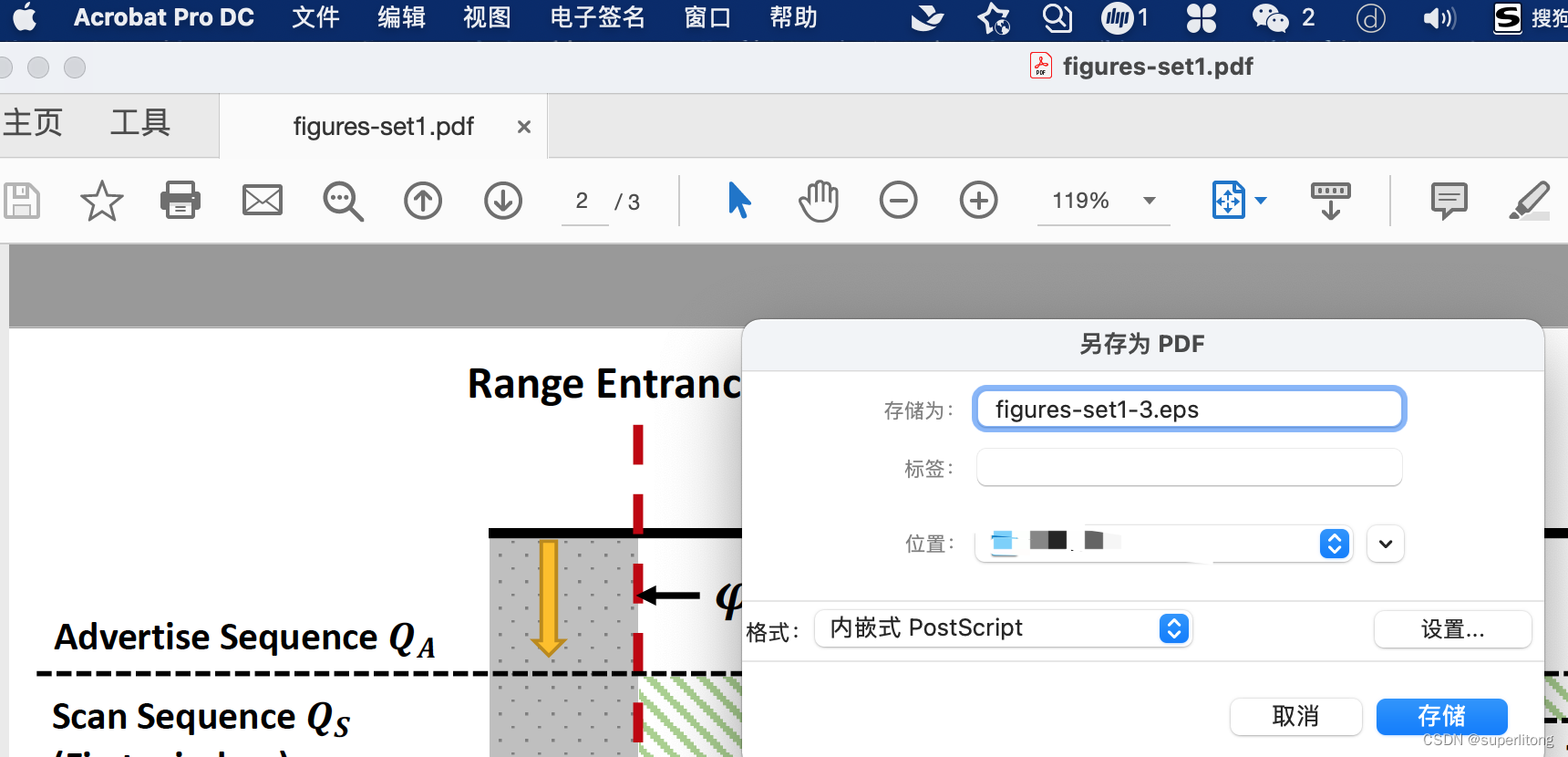The image size is (1568, 757).
Task: Open the 窗口 menu
Action: point(707,17)
